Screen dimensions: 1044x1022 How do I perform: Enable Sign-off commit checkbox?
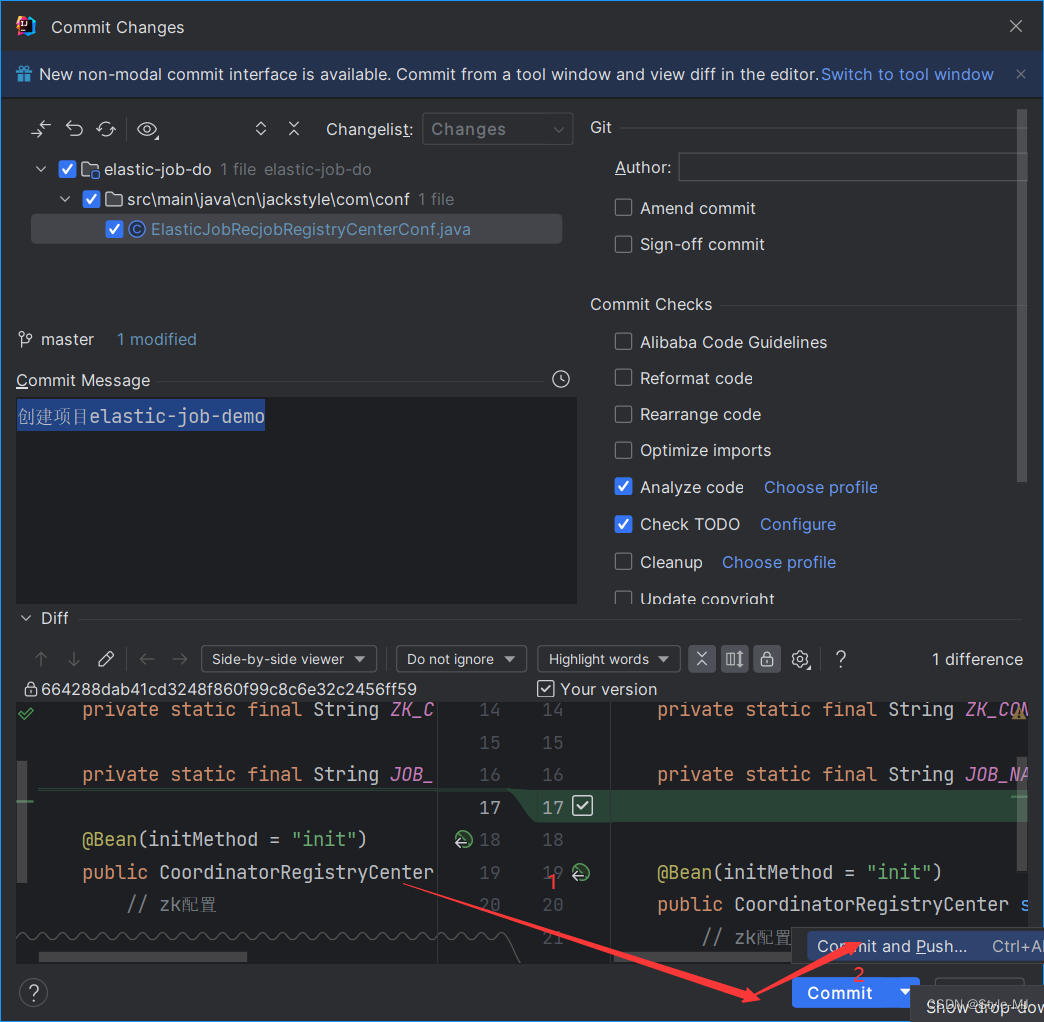623,244
